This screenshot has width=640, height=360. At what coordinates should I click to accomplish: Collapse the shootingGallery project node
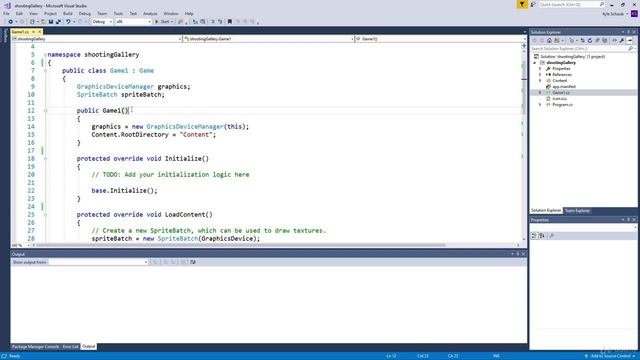(535, 63)
